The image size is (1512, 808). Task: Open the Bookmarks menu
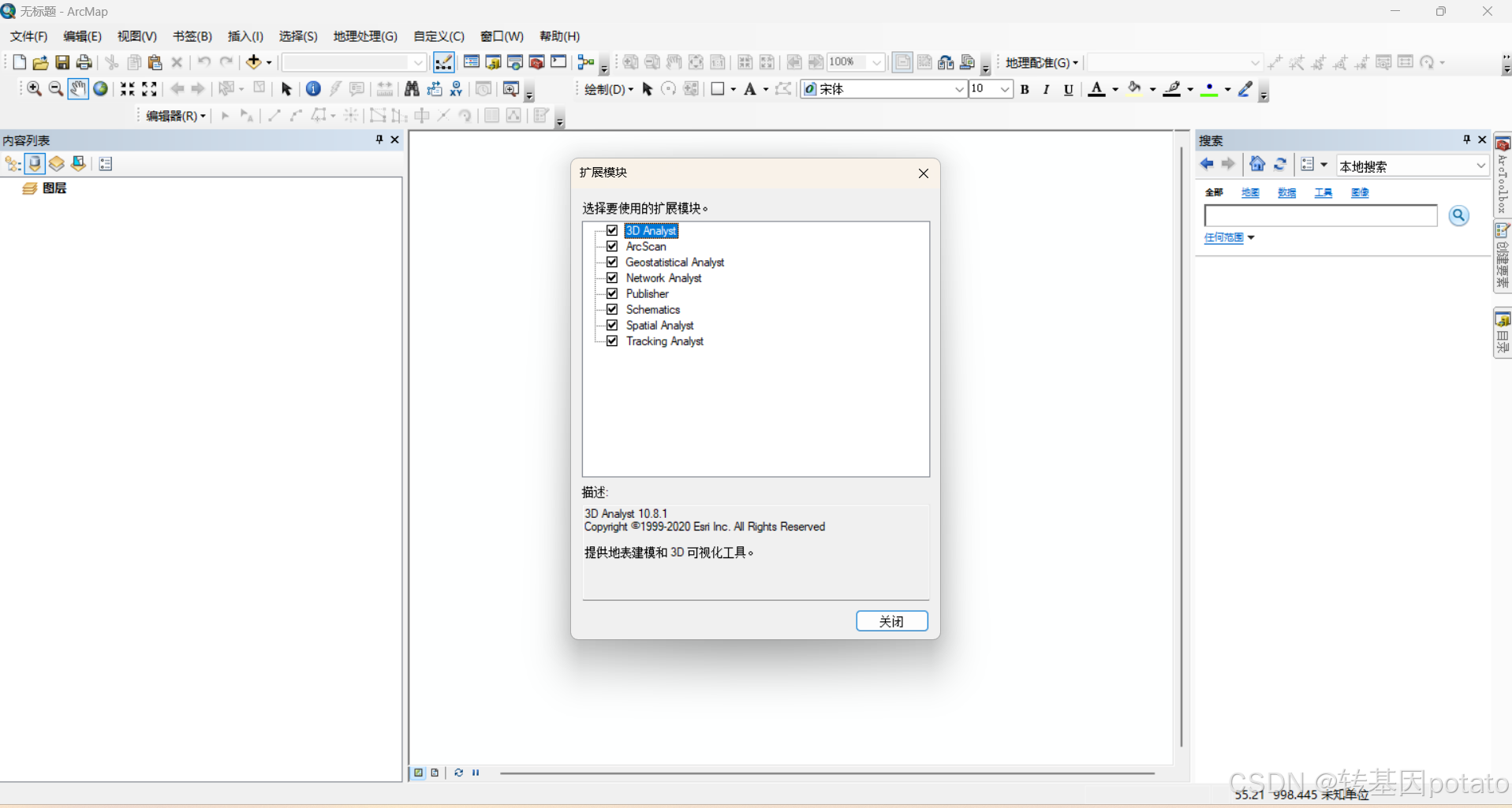[x=192, y=36]
